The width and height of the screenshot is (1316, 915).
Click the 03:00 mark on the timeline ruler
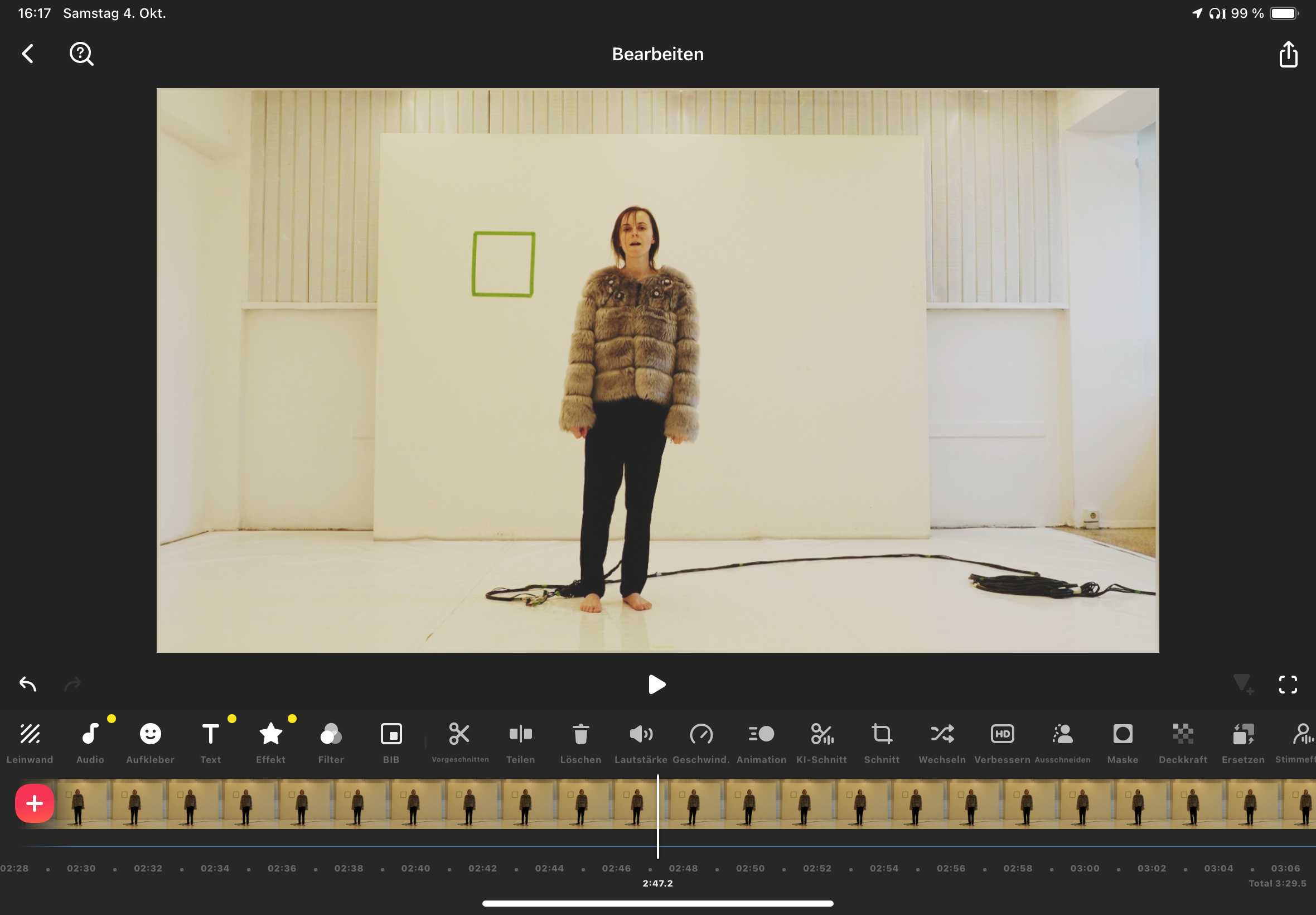[x=1085, y=868]
